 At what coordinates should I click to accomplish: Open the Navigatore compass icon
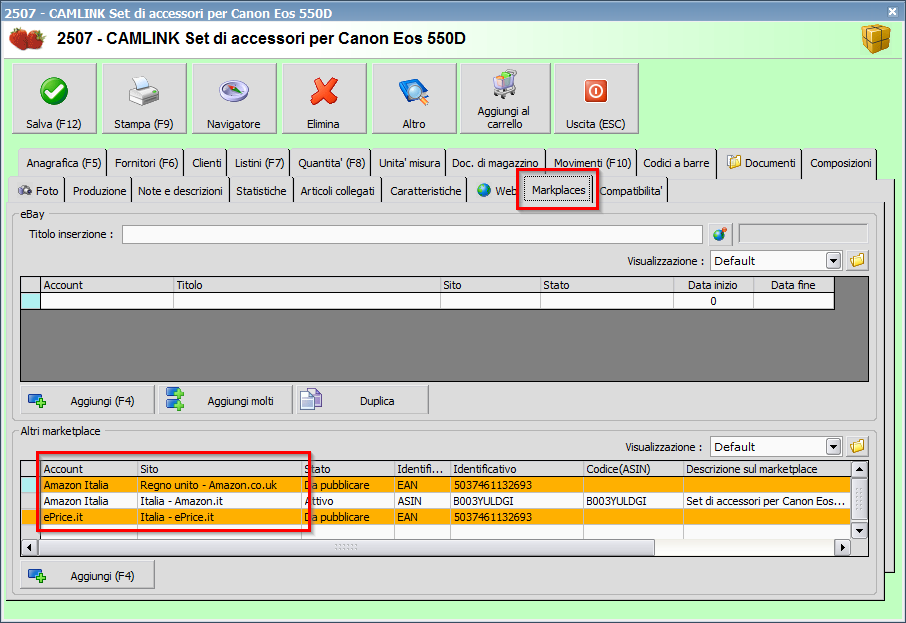[234, 92]
